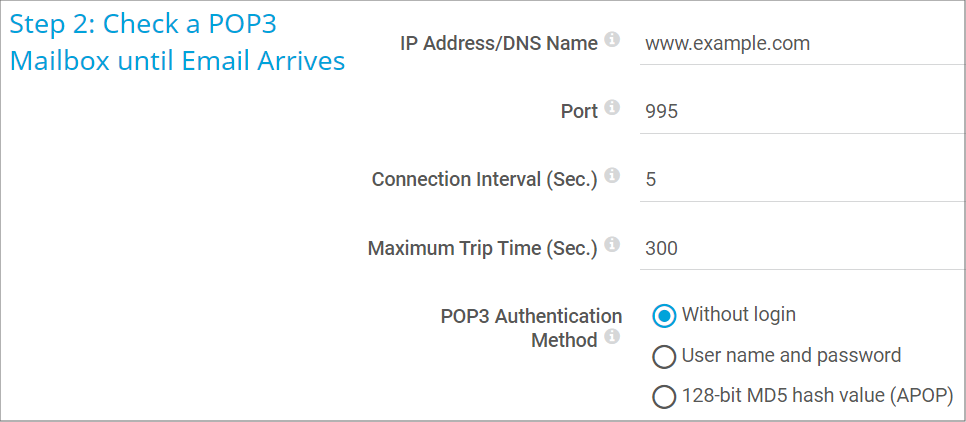Choose the User name and password radio circle
This screenshot has width=966, height=422.
tap(664, 357)
